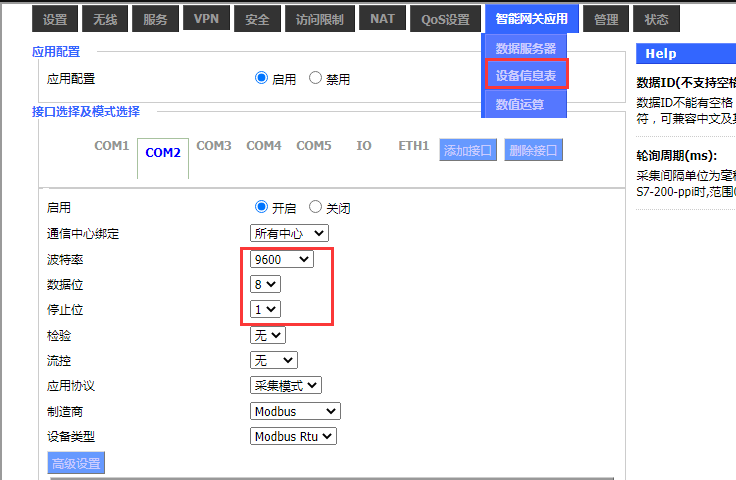The width and height of the screenshot is (736, 480).
Task: Open the 管理 top menu tab
Action: tap(606, 19)
